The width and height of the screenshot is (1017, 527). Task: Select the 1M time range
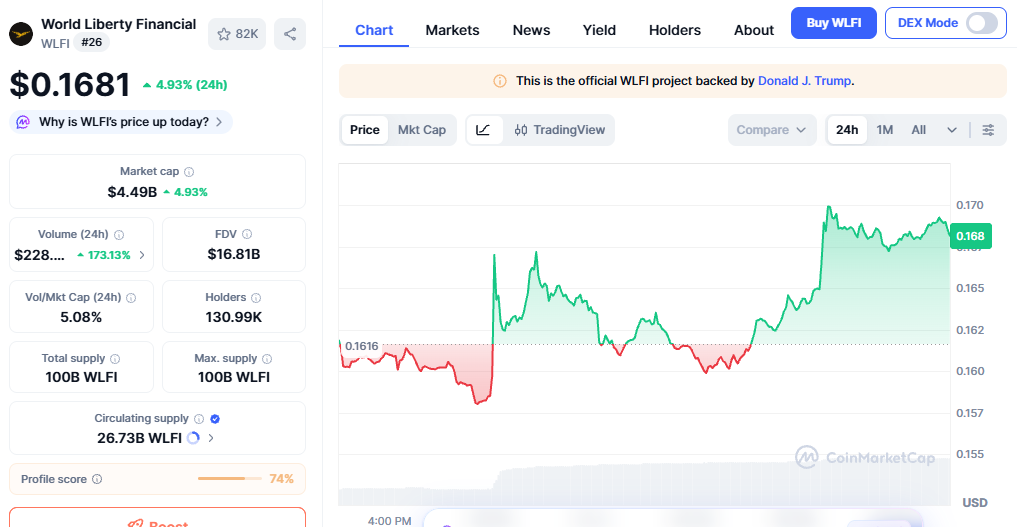tap(885, 130)
